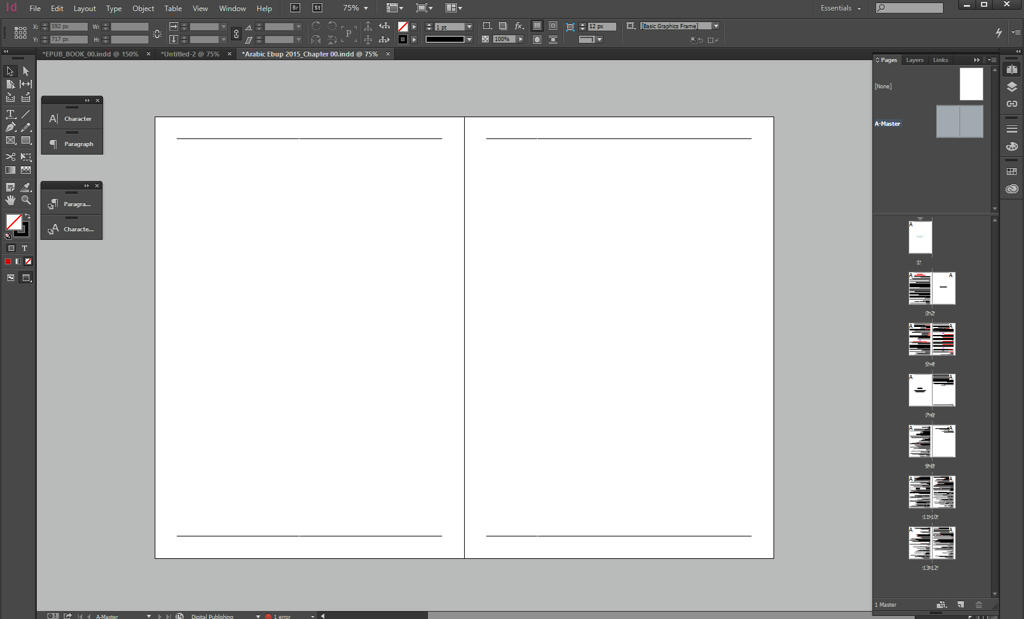The width and height of the screenshot is (1024, 619).
Task: Select the Line tool
Action: click(x=26, y=114)
